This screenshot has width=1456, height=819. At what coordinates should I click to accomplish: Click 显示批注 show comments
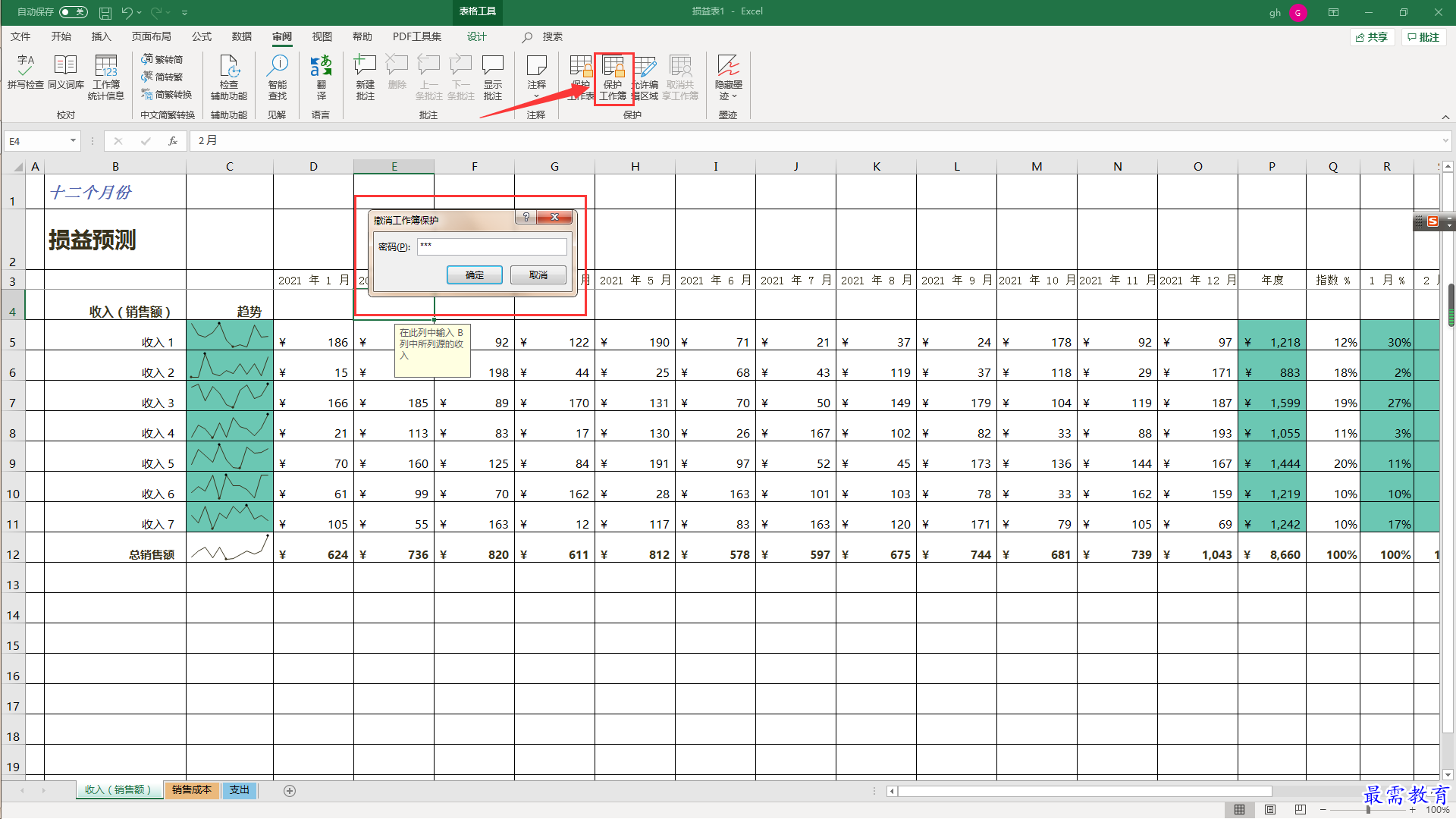coord(493,77)
